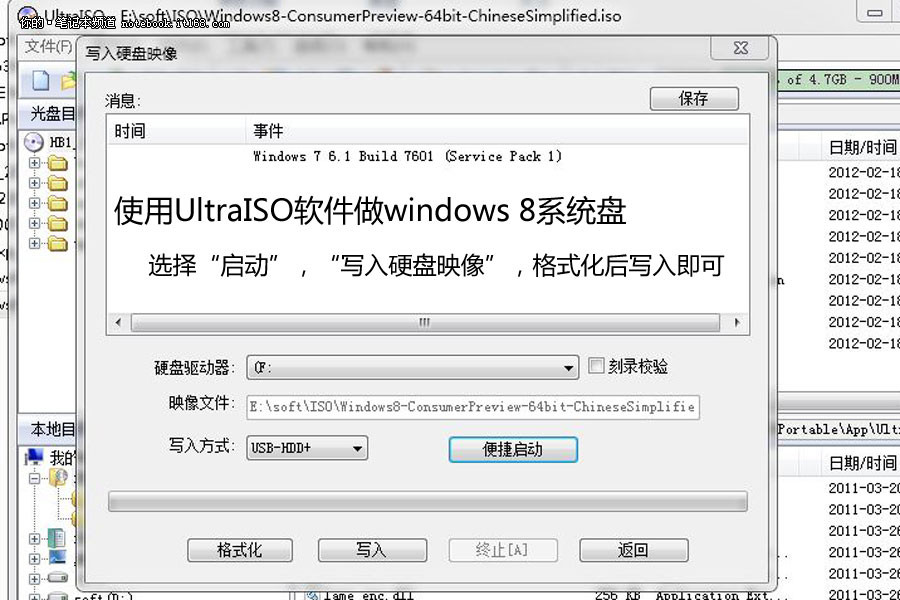Click the New file toolbar icon
Viewport: 900px width, 600px height.
41,80
